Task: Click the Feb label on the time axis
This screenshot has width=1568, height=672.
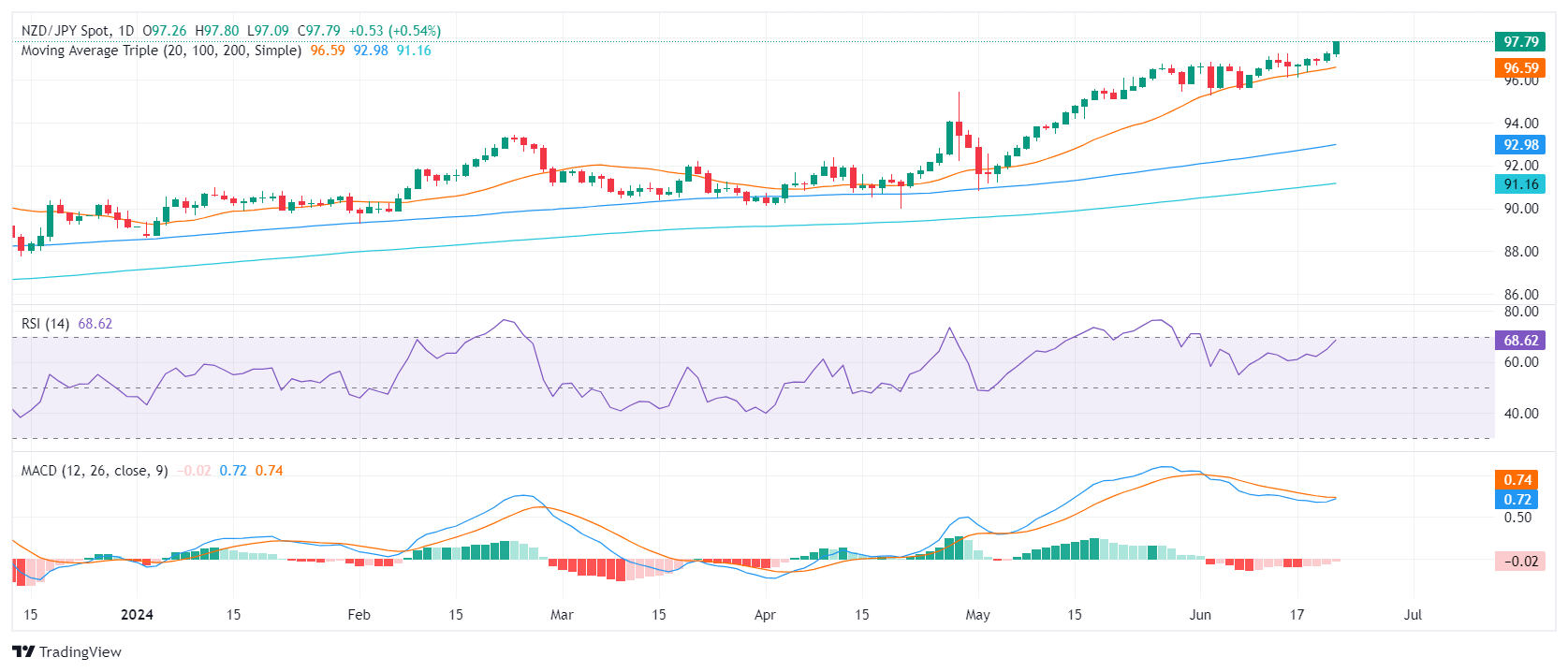Action: (359, 615)
